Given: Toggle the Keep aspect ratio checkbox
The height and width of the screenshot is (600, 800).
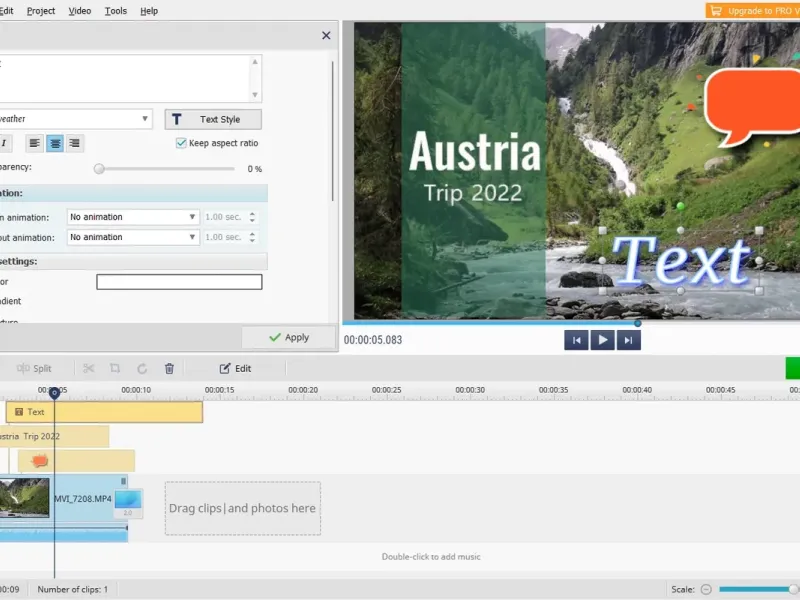Looking at the screenshot, I should click(x=181, y=143).
